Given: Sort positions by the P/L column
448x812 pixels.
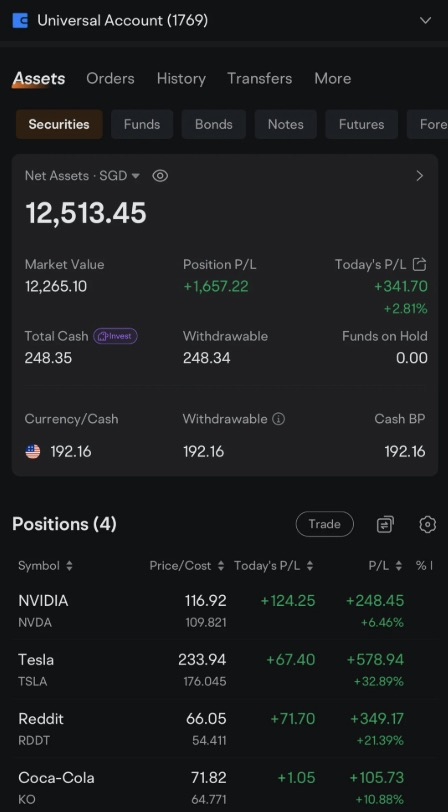Looking at the screenshot, I should click(x=385, y=566).
